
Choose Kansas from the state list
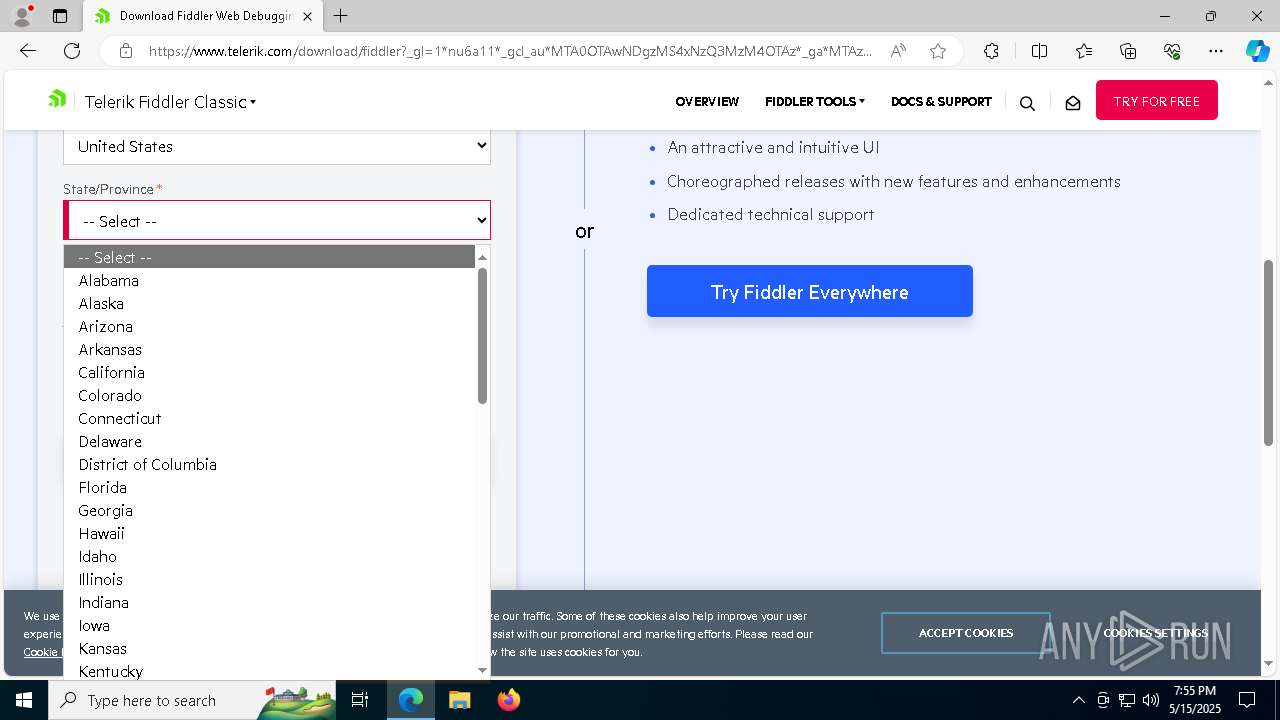[x=269, y=648]
